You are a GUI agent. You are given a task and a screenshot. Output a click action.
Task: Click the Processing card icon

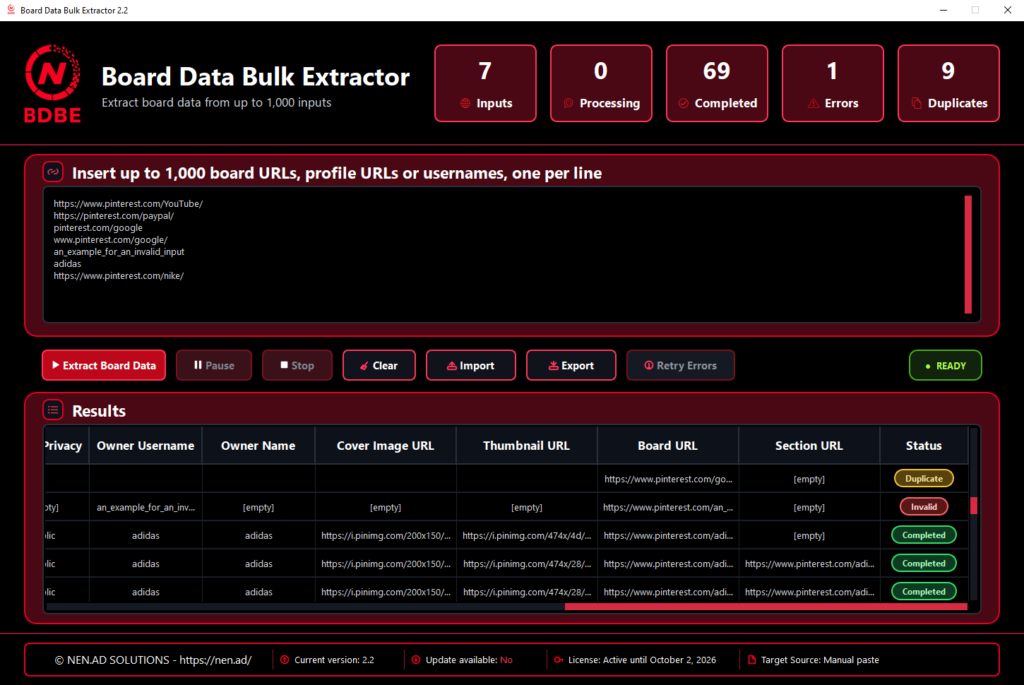pyautogui.click(x=568, y=103)
